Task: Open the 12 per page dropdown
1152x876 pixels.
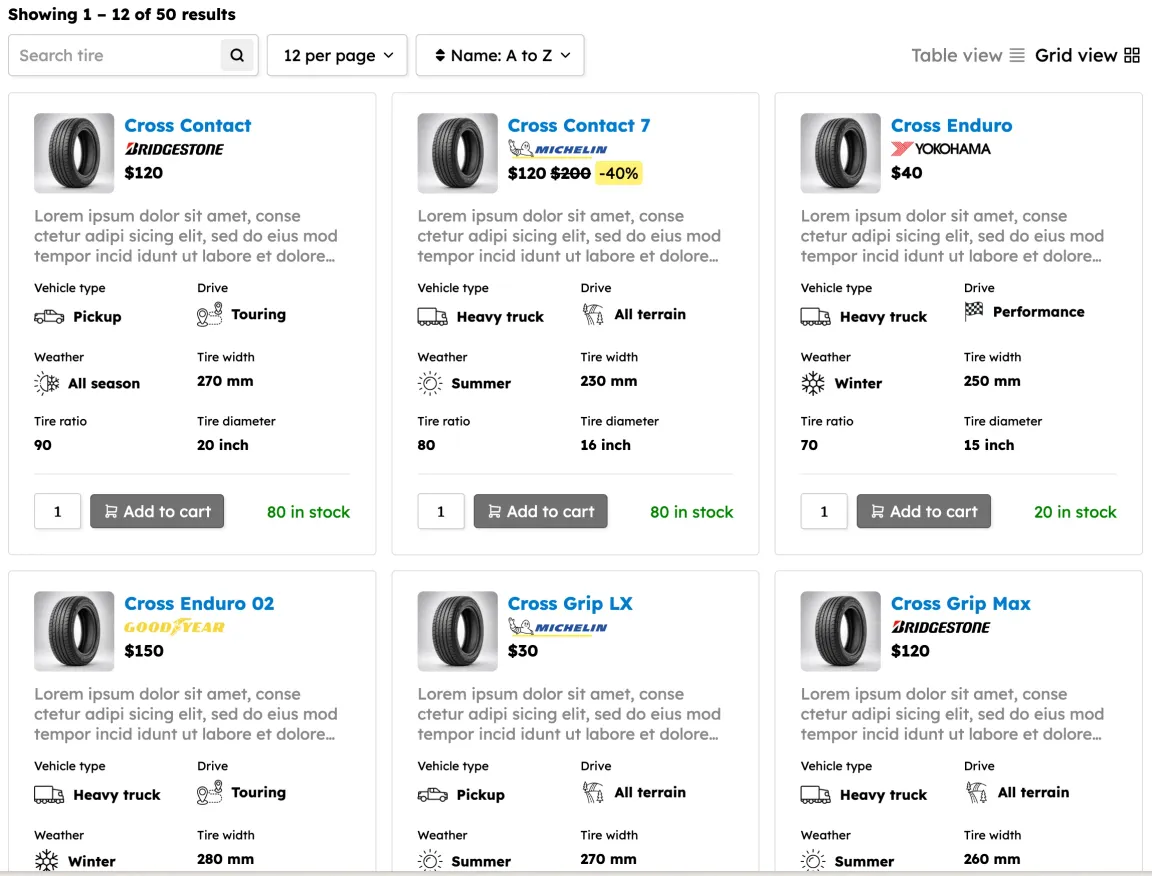Action: pos(337,56)
